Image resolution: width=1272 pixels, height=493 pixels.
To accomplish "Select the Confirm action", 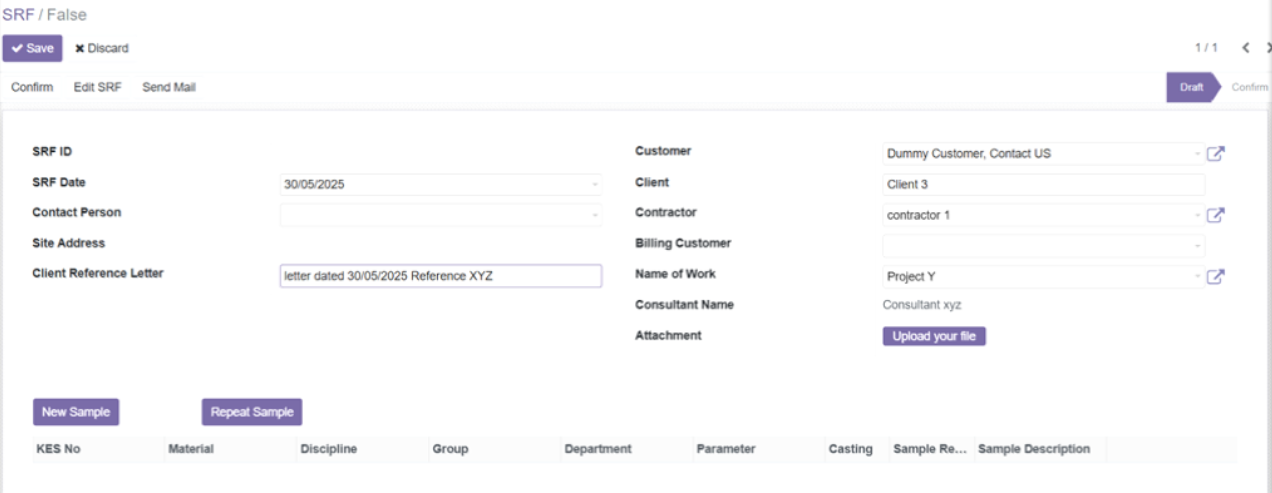I will pos(32,87).
